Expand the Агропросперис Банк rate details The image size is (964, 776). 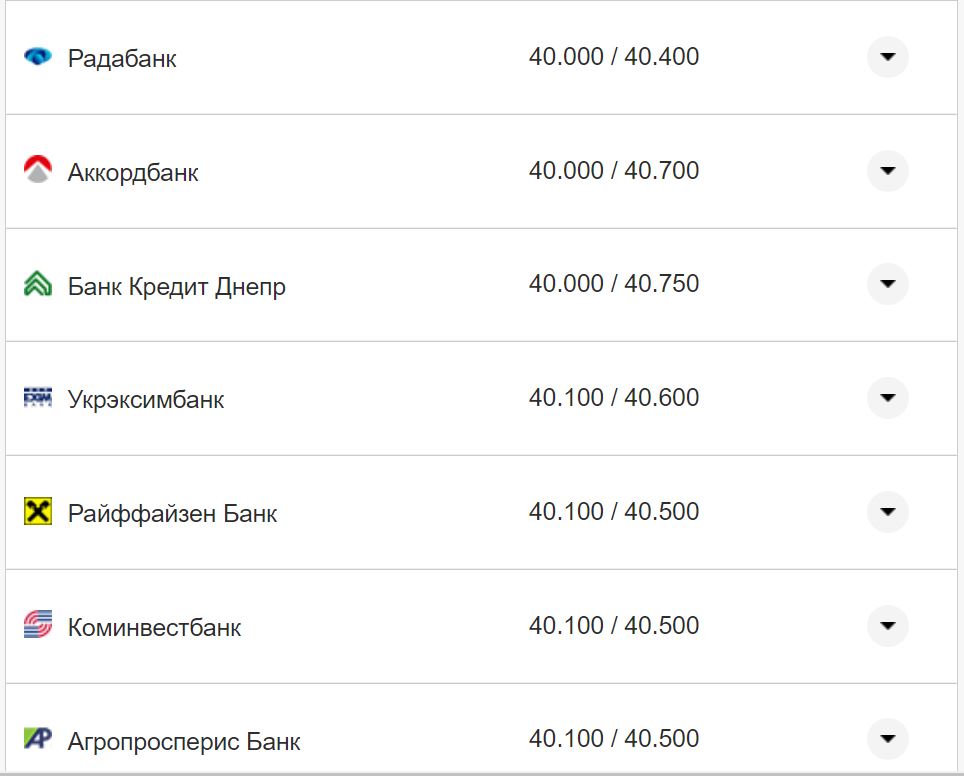[887, 739]
